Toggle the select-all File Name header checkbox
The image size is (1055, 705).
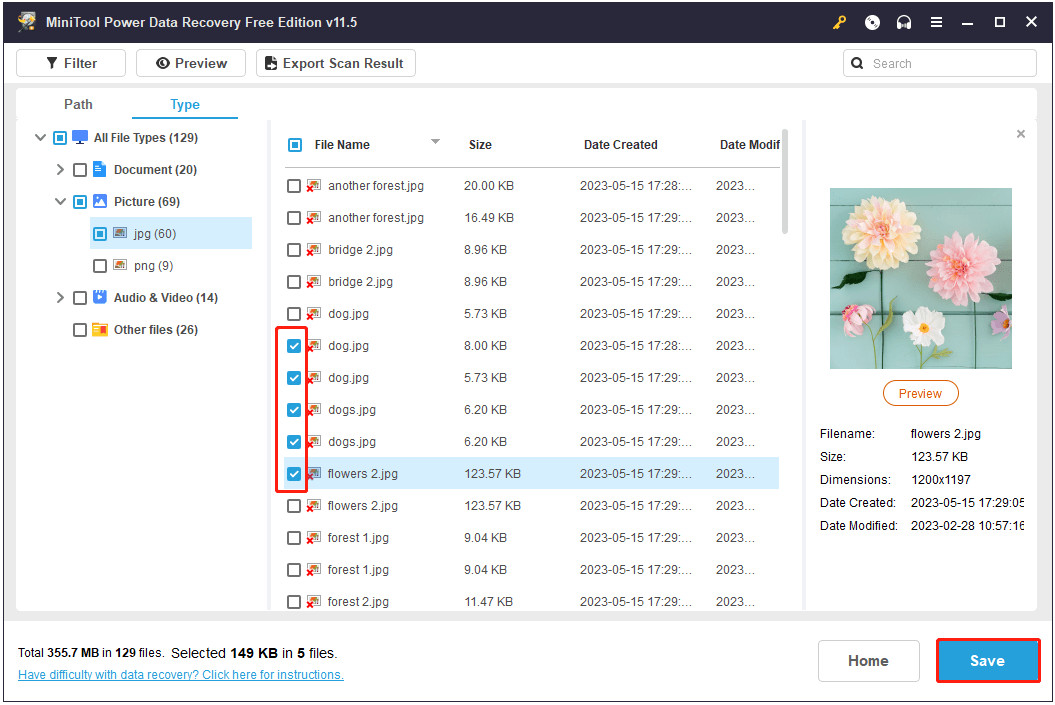point(295,145)
